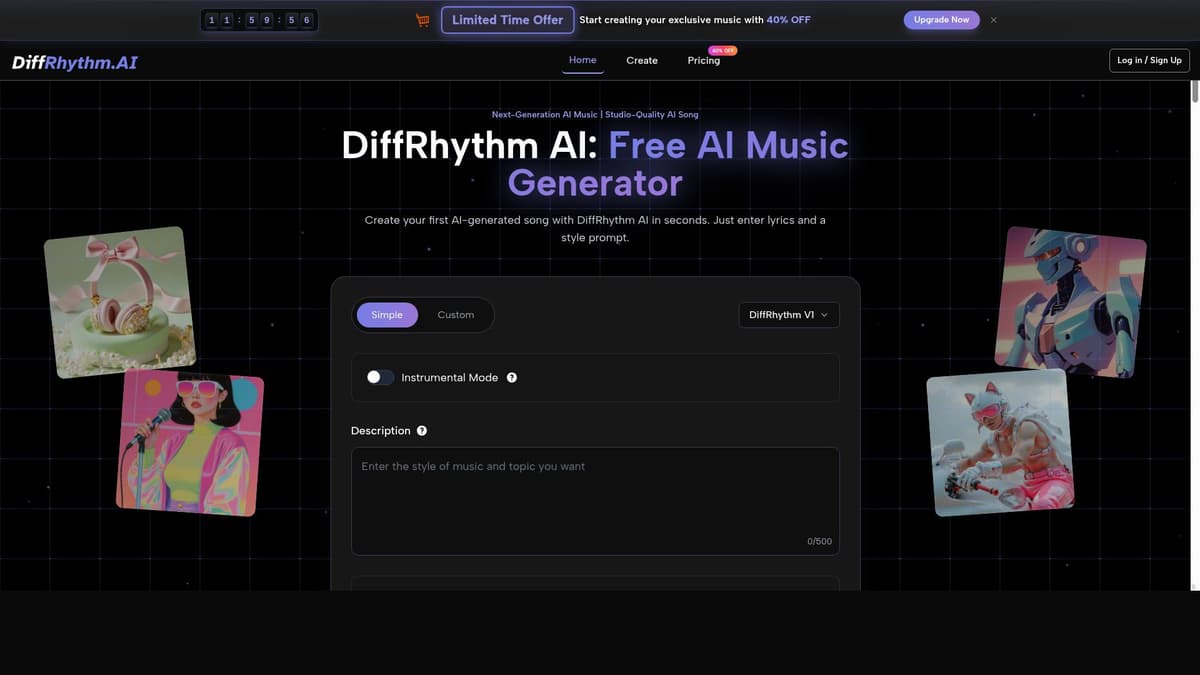Click the Description help icon
The height and width of the screenshot is (675, 1200).
click(x=422, y=431)
